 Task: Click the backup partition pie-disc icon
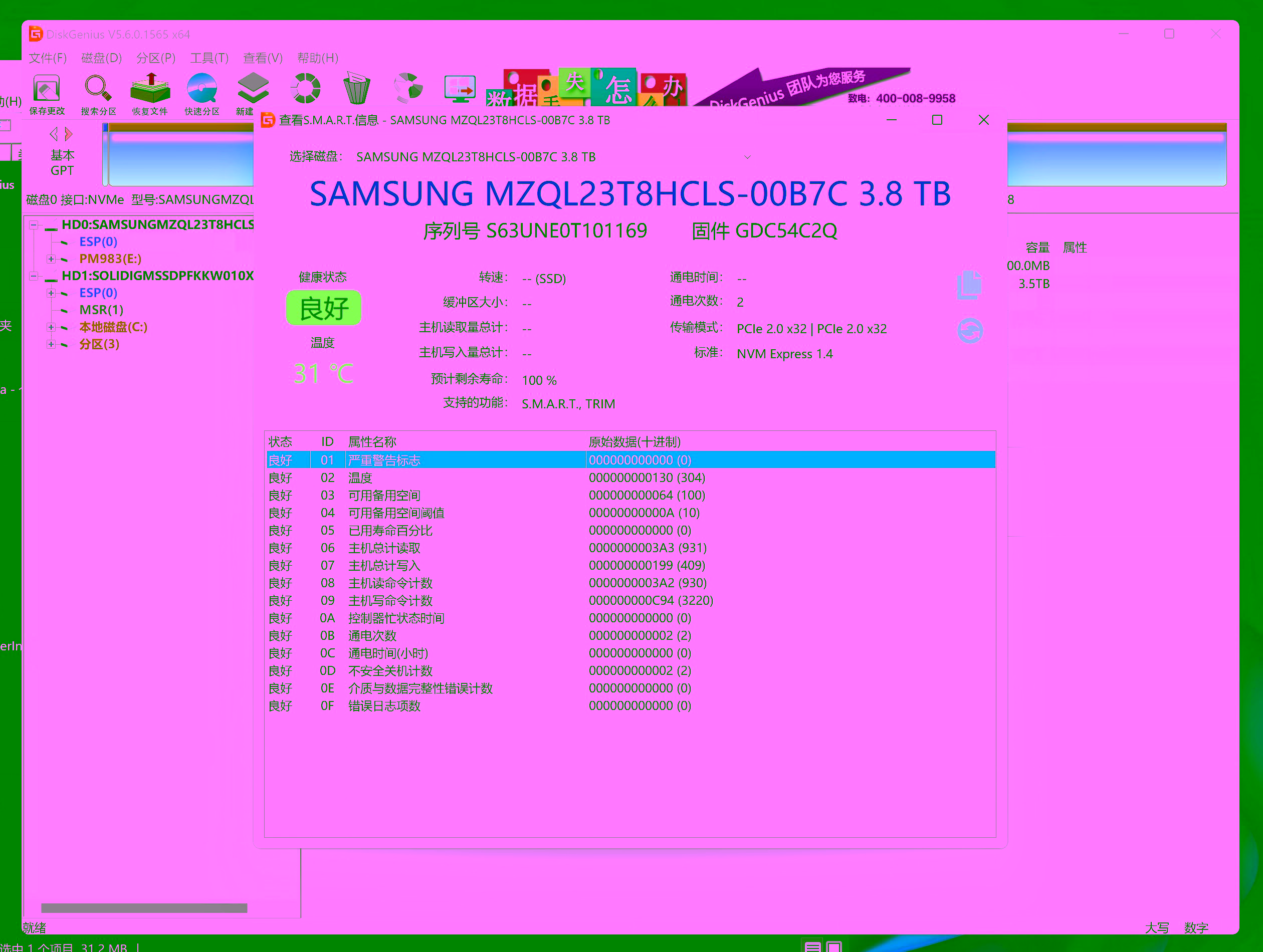click(408, 89)
